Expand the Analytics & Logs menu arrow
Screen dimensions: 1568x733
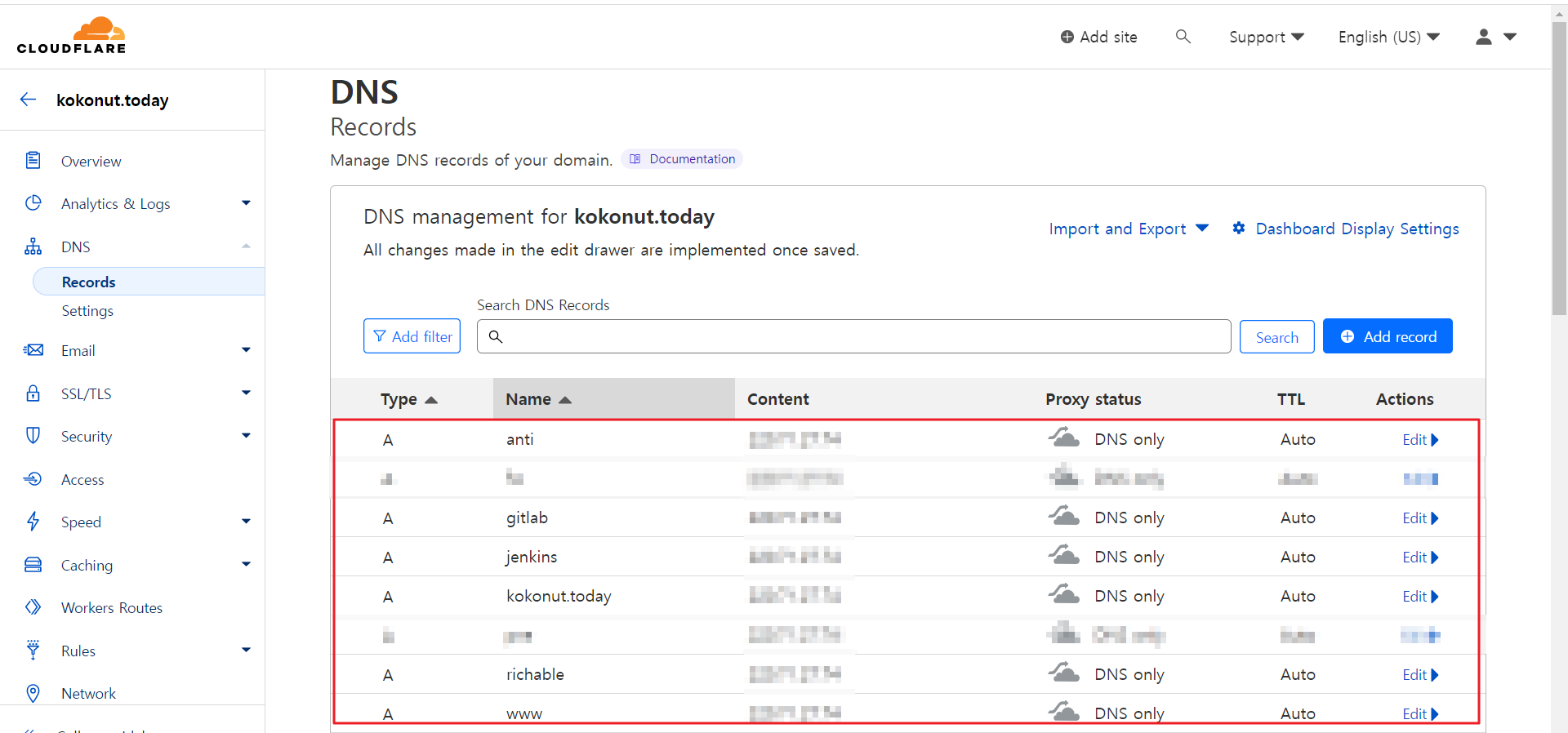[x=246, y=203]
